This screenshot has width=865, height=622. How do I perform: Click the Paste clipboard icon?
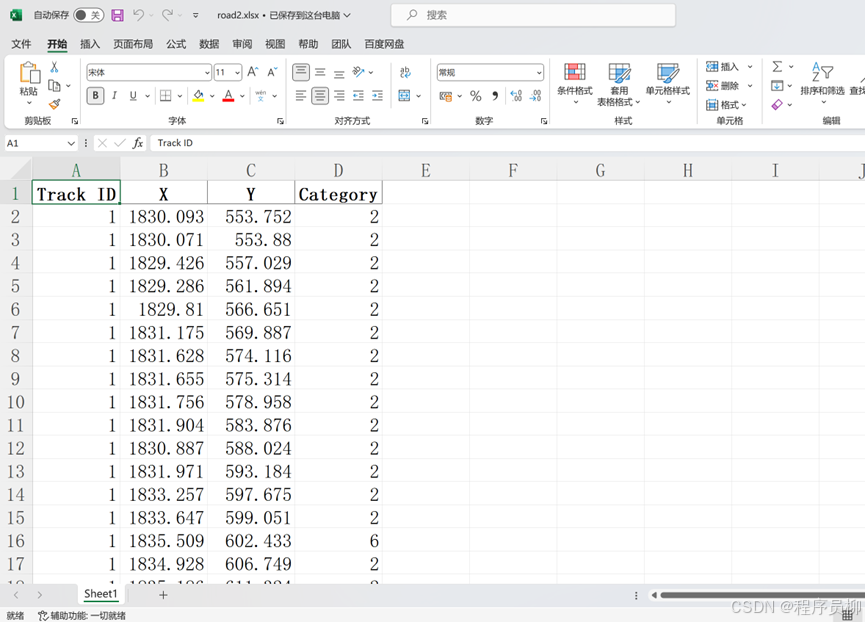coord(29,73)
